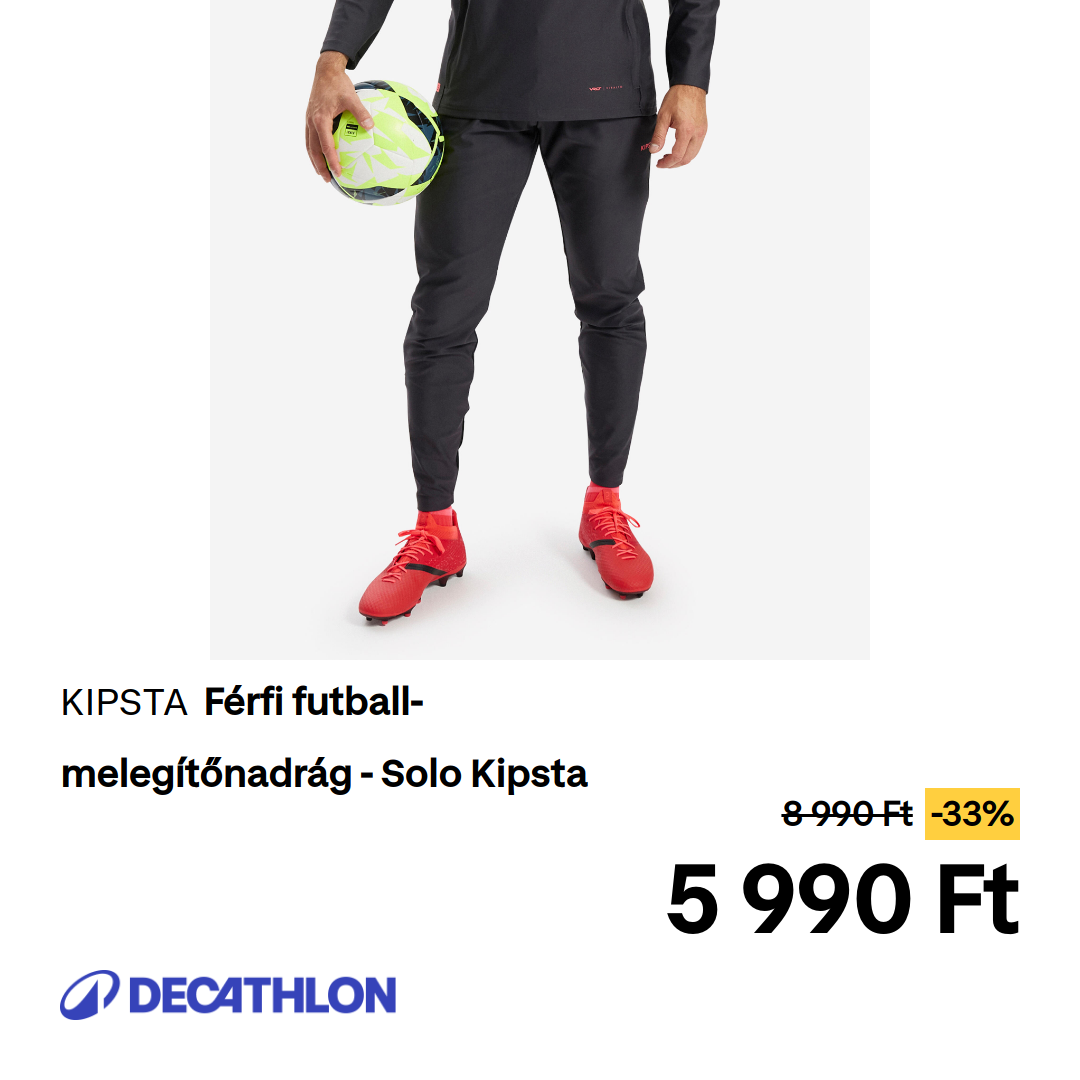Click the word 'melegítőnadrág' in the title
Image resolution: width=1080 pixels, height=1080 pixels.
207,774
